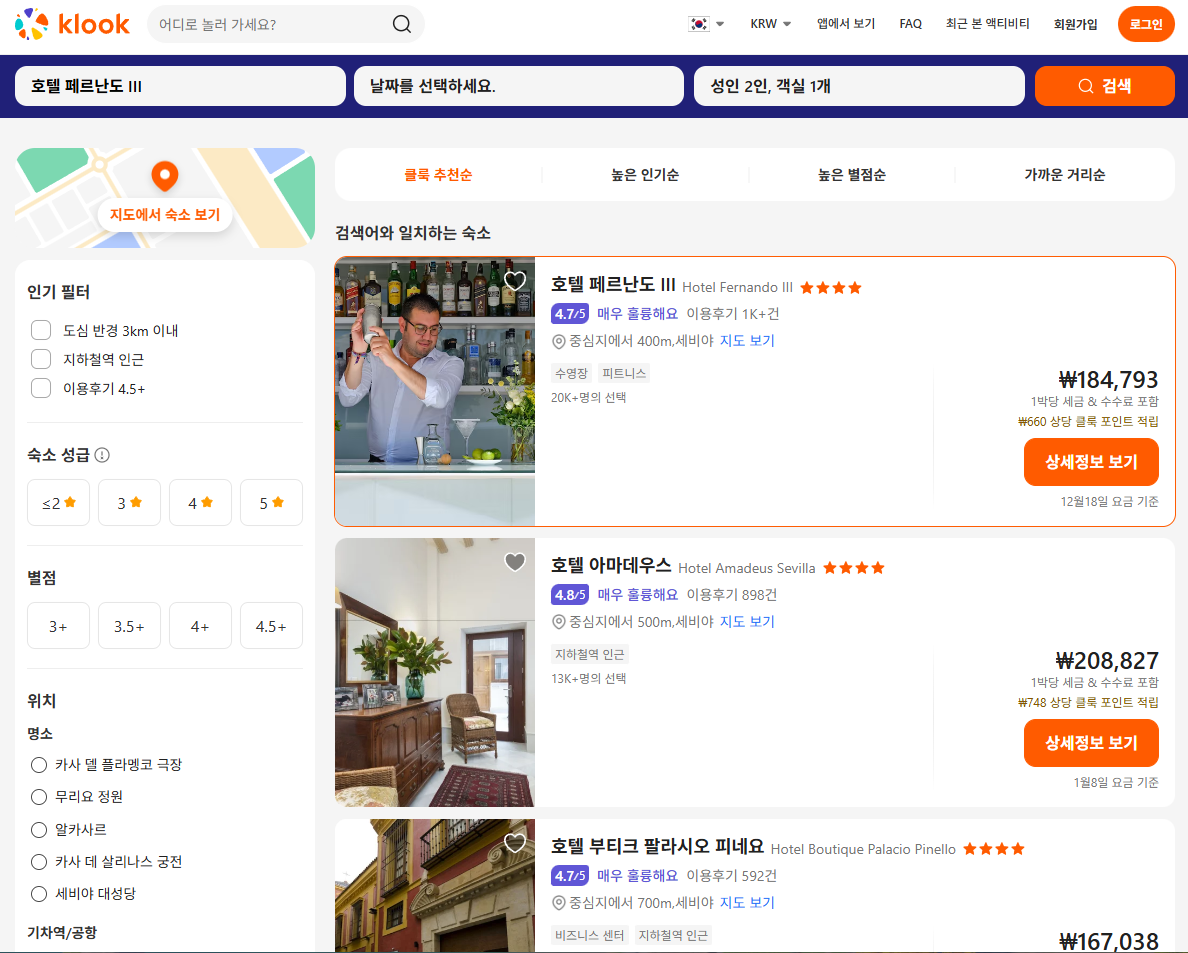Click the 숙소 성급 info icon

[102, 455]
